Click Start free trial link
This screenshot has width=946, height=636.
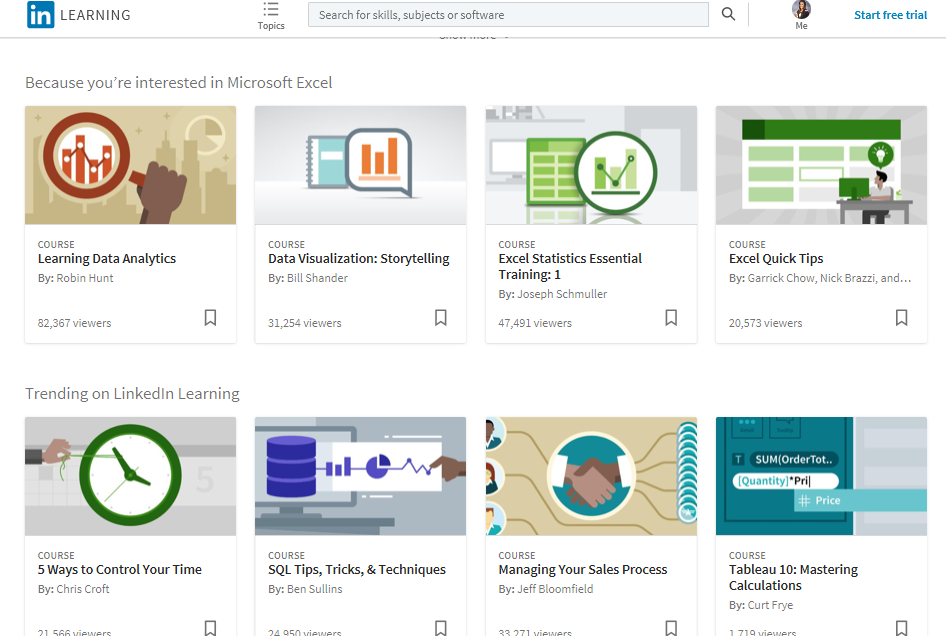pos(890,15)
